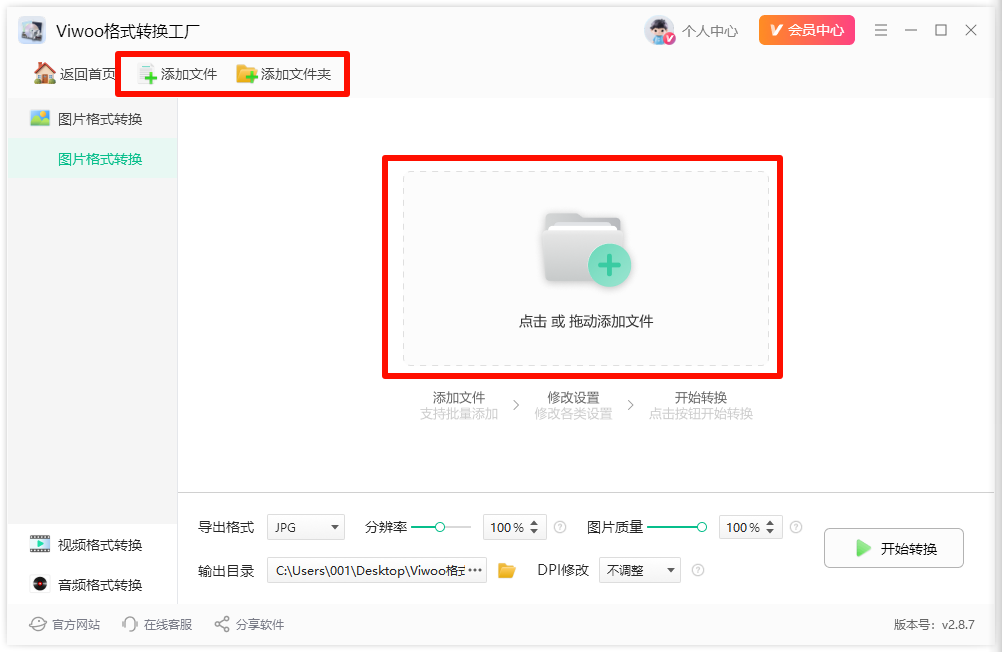This screenshot has width=1002, height=652.
Task: Adjust the 分辨率 slider handle
Action: (x=440, y=527)
